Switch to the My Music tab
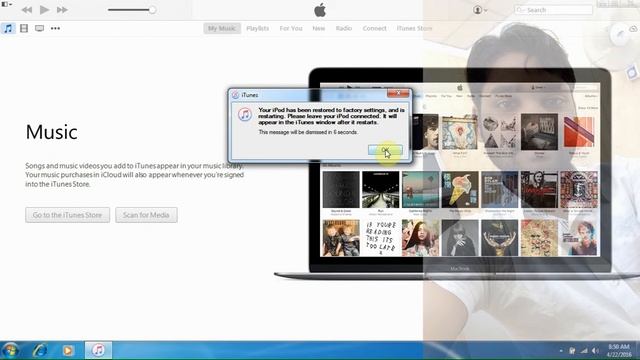Screen dimensions: 640x360 (x=222, y=28)
